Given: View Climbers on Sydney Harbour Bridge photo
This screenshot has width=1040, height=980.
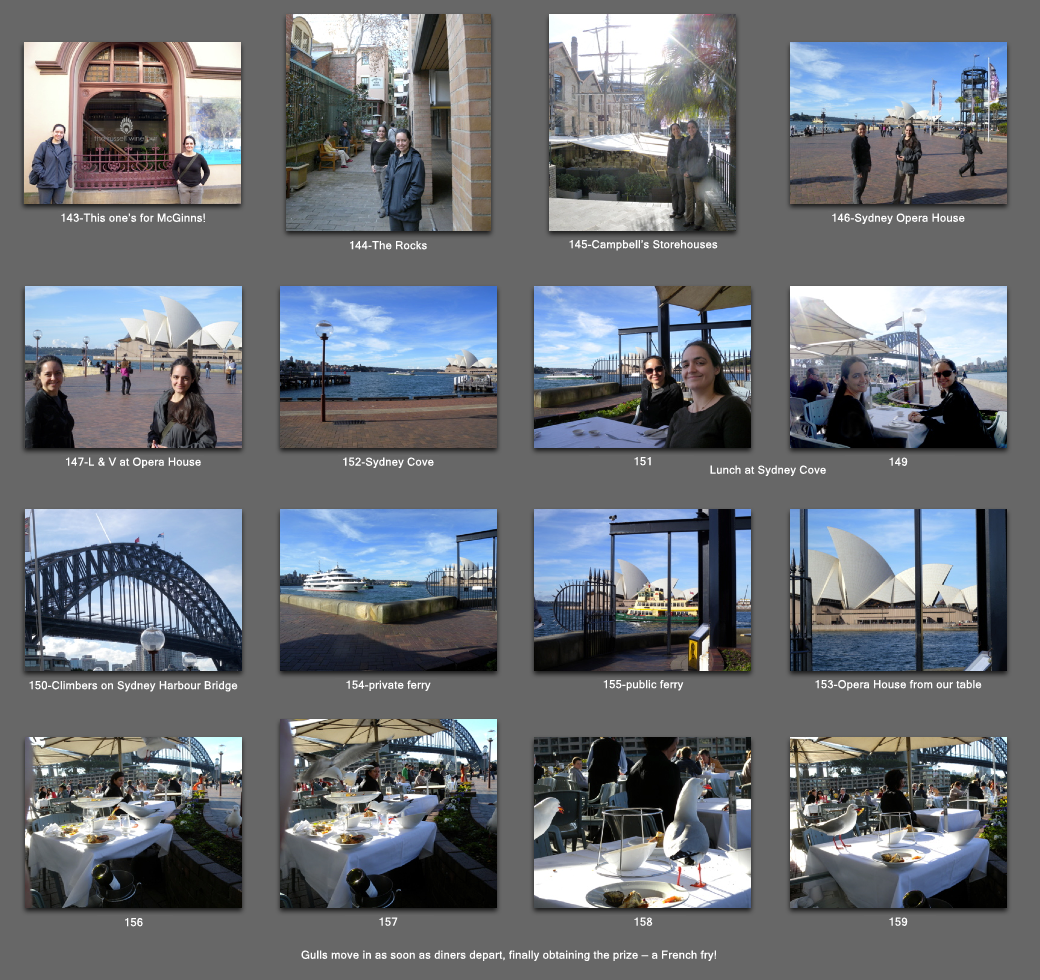Looking at the screenshot, I should pos(133,590).
